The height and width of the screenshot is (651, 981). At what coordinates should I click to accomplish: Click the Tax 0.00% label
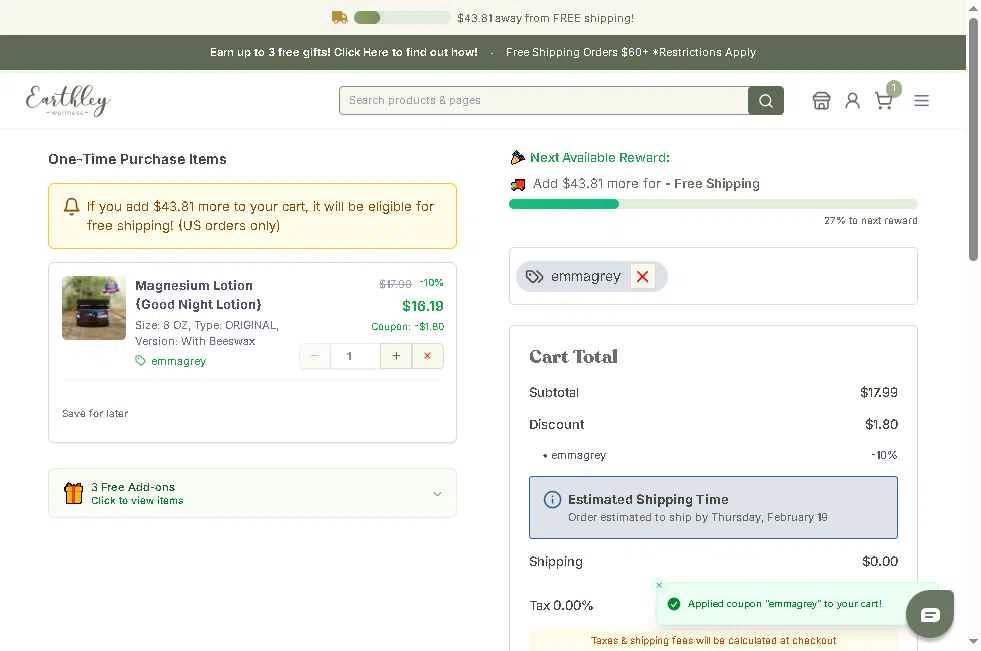[x=561, y=605]
